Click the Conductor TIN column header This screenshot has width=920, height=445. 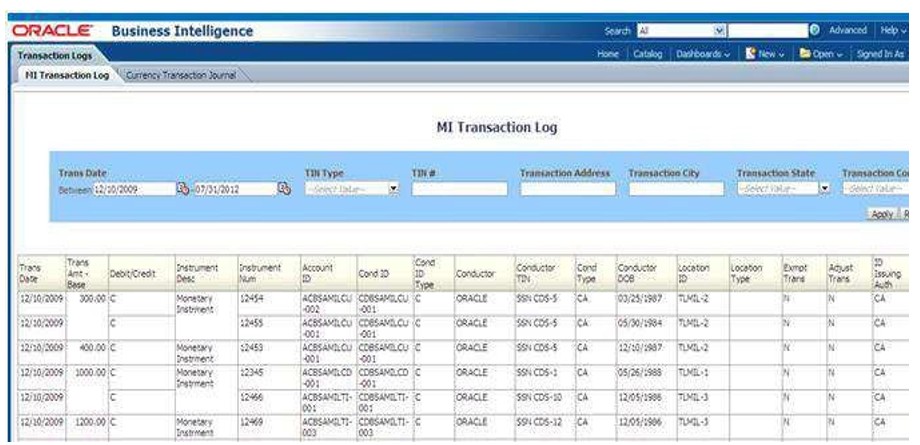(544, 273)
